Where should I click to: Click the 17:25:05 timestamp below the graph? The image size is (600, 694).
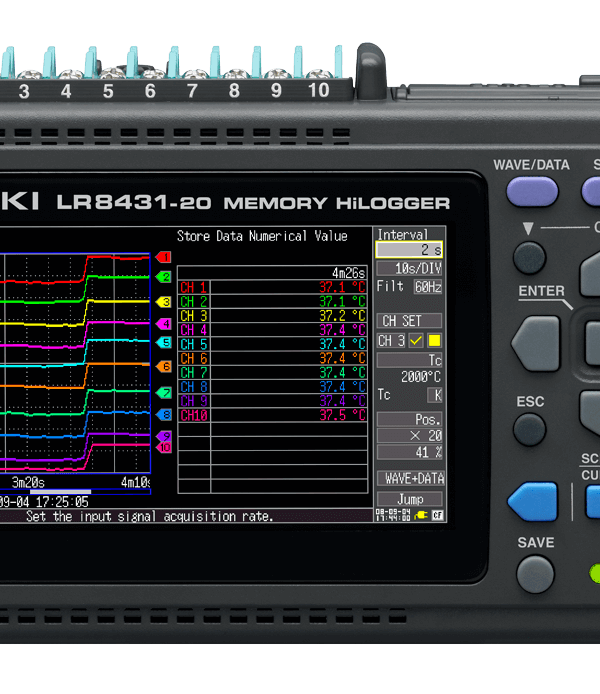point(62,502)
